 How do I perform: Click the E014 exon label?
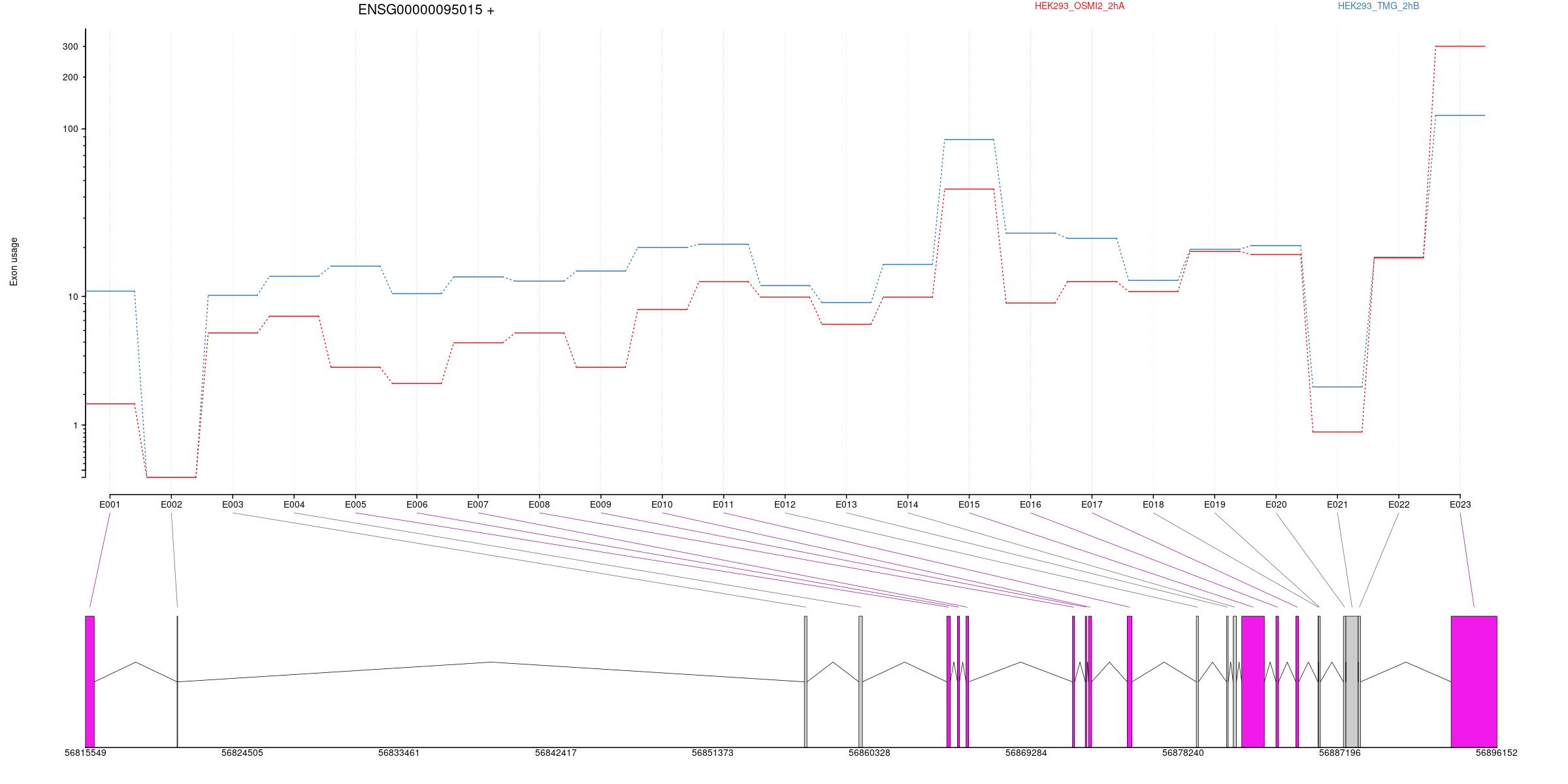907,504
